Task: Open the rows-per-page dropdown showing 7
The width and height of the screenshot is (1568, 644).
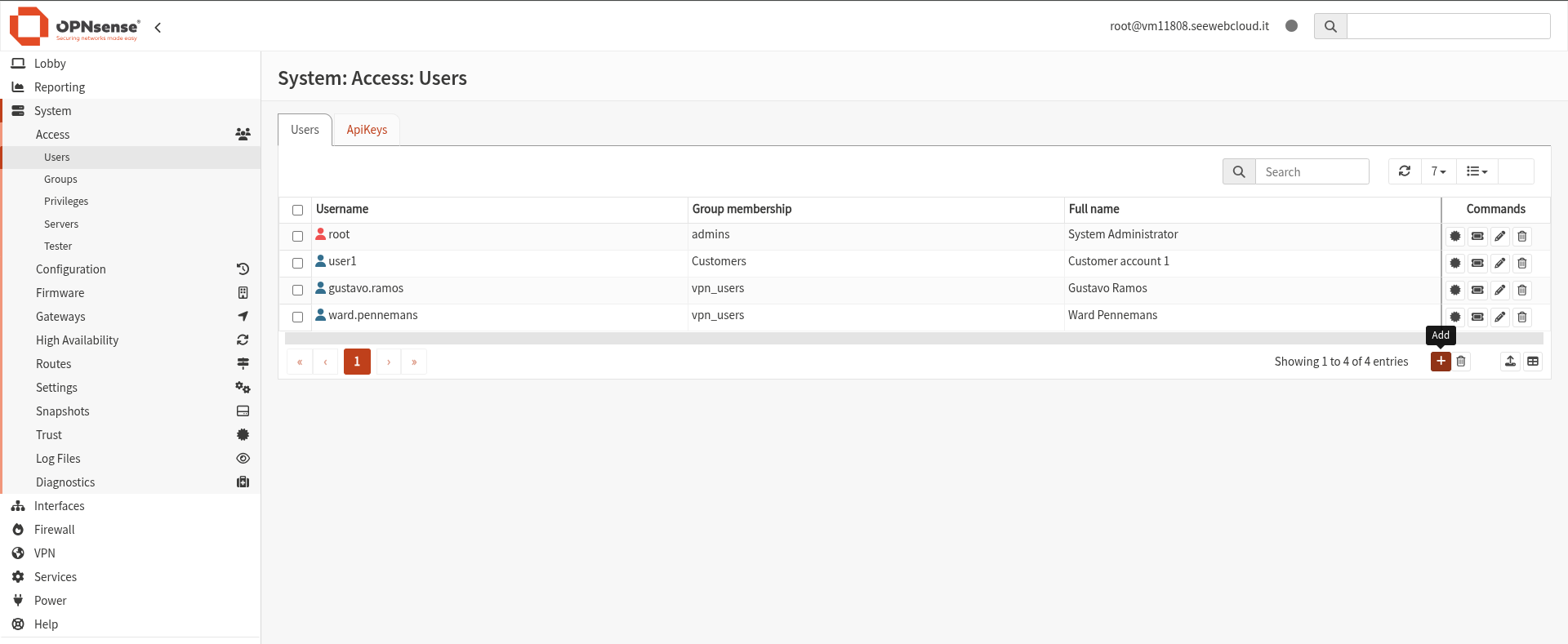Action: 1439,171
